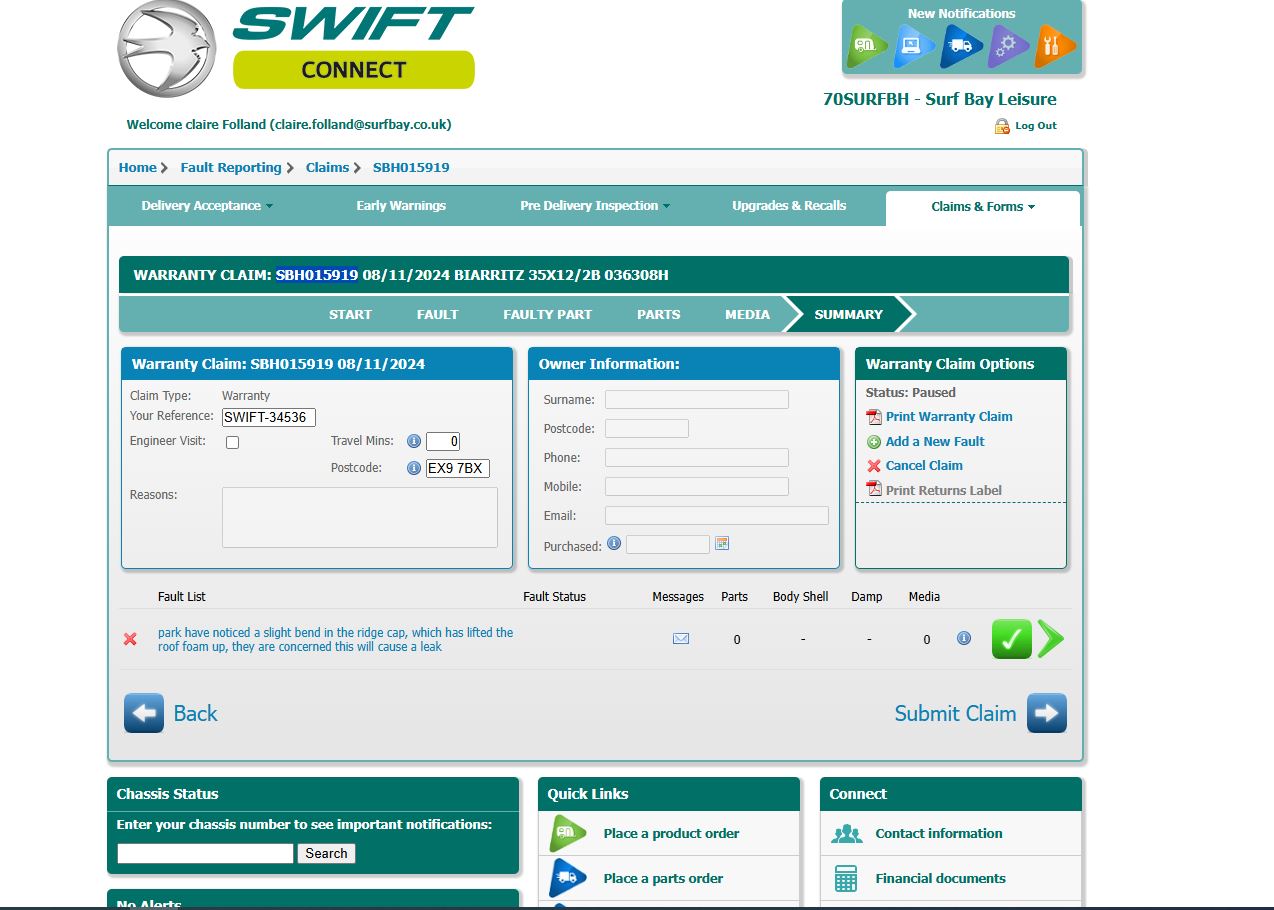This screenshot has width=1274, height=910.
Task: Click the green checkmark button on fault
Action: (1012, 639)
